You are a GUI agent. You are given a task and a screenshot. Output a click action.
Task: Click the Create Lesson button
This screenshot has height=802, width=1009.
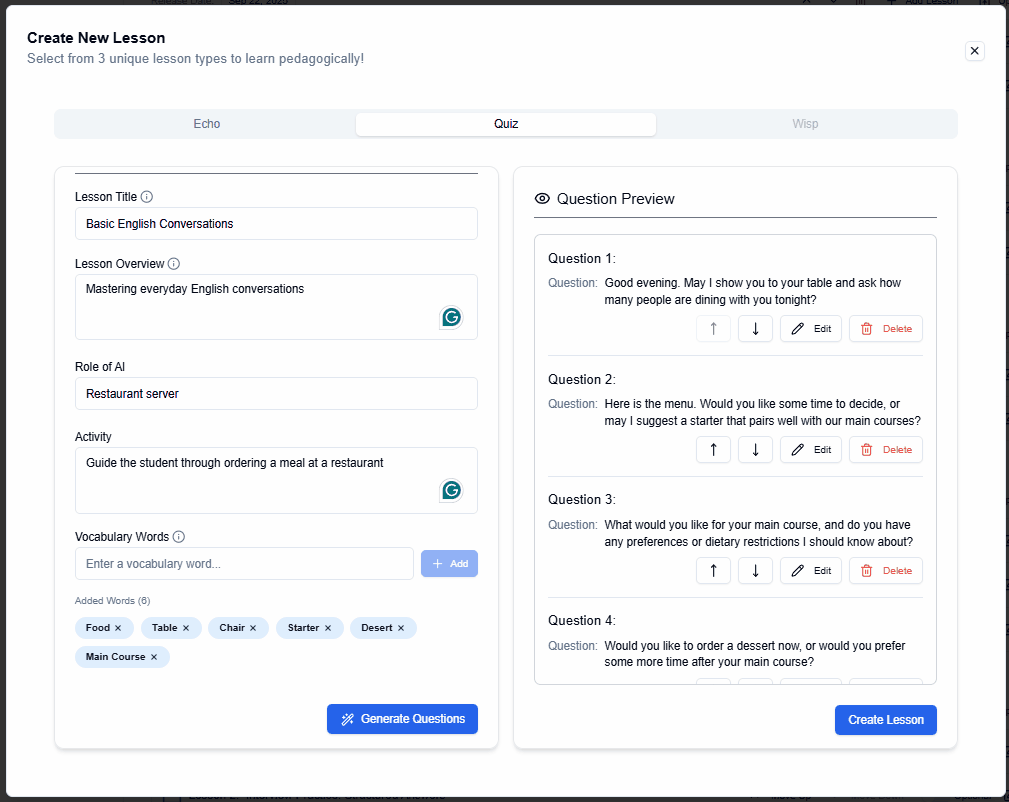point(885,720)
